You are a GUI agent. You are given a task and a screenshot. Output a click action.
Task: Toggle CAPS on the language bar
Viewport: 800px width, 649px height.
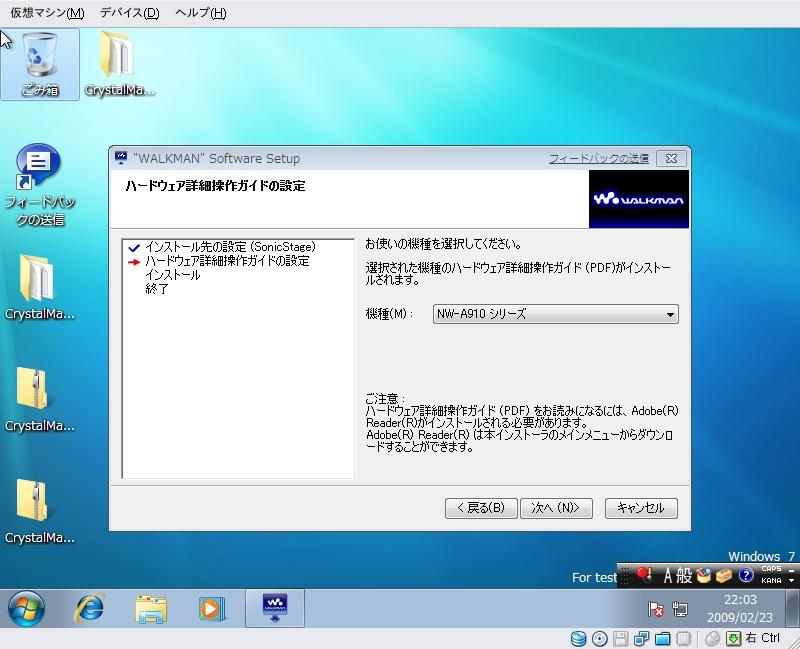pos(771,568)
